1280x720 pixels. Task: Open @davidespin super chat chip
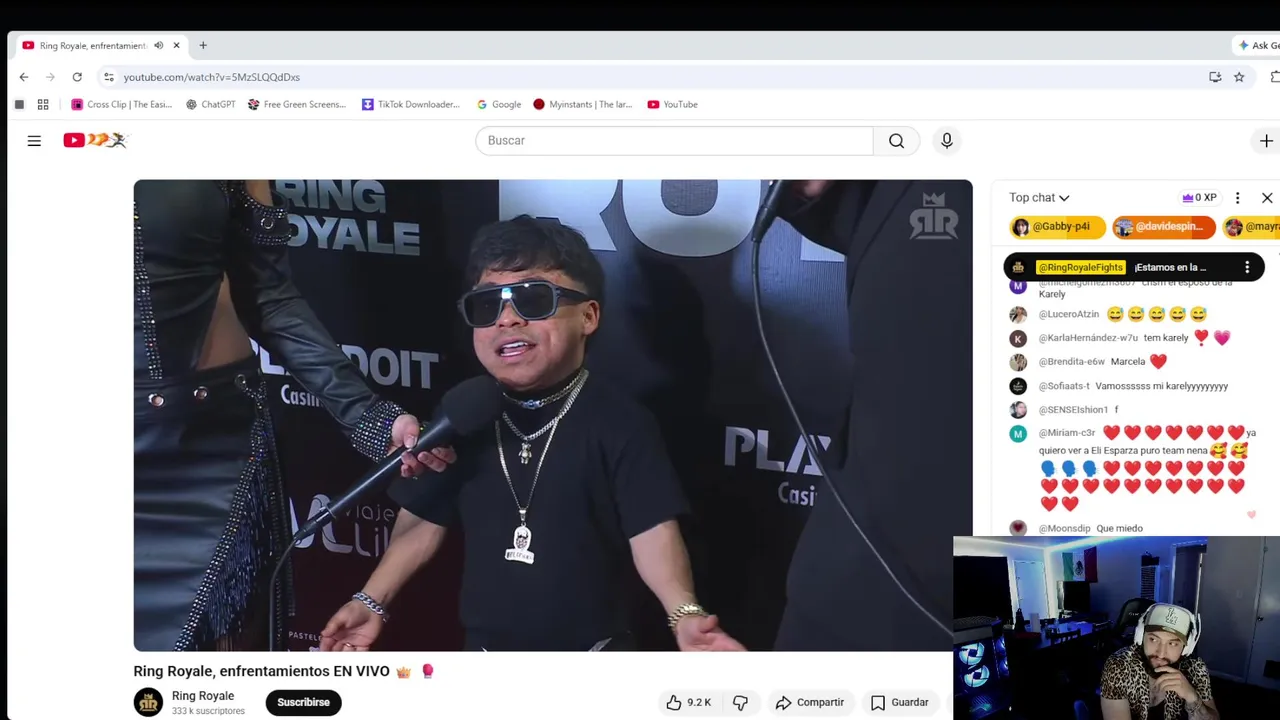point(1163,227)
